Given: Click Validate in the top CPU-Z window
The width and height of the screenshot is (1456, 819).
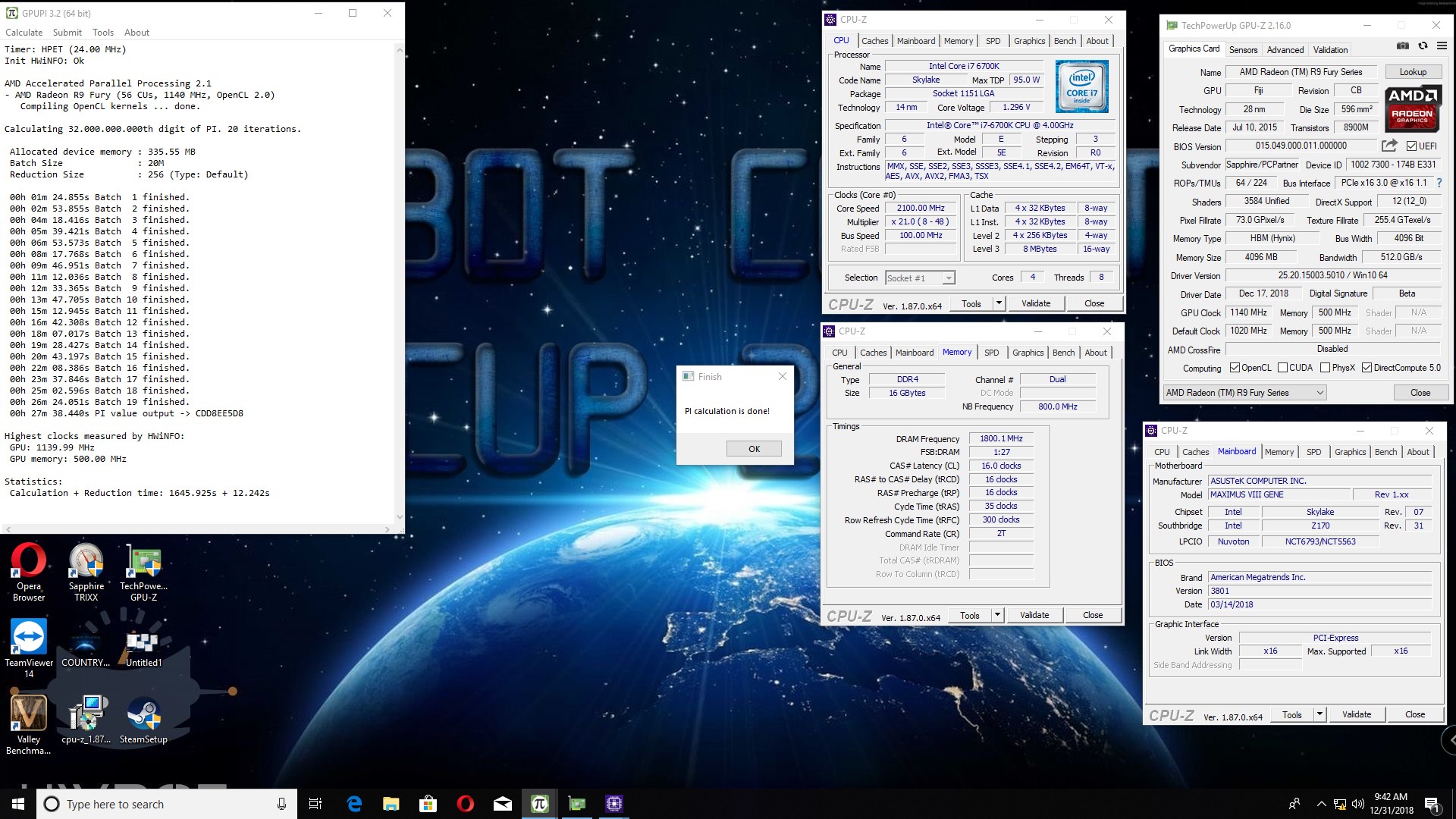Looking at the screenshot, I should tap(1036, 303).
